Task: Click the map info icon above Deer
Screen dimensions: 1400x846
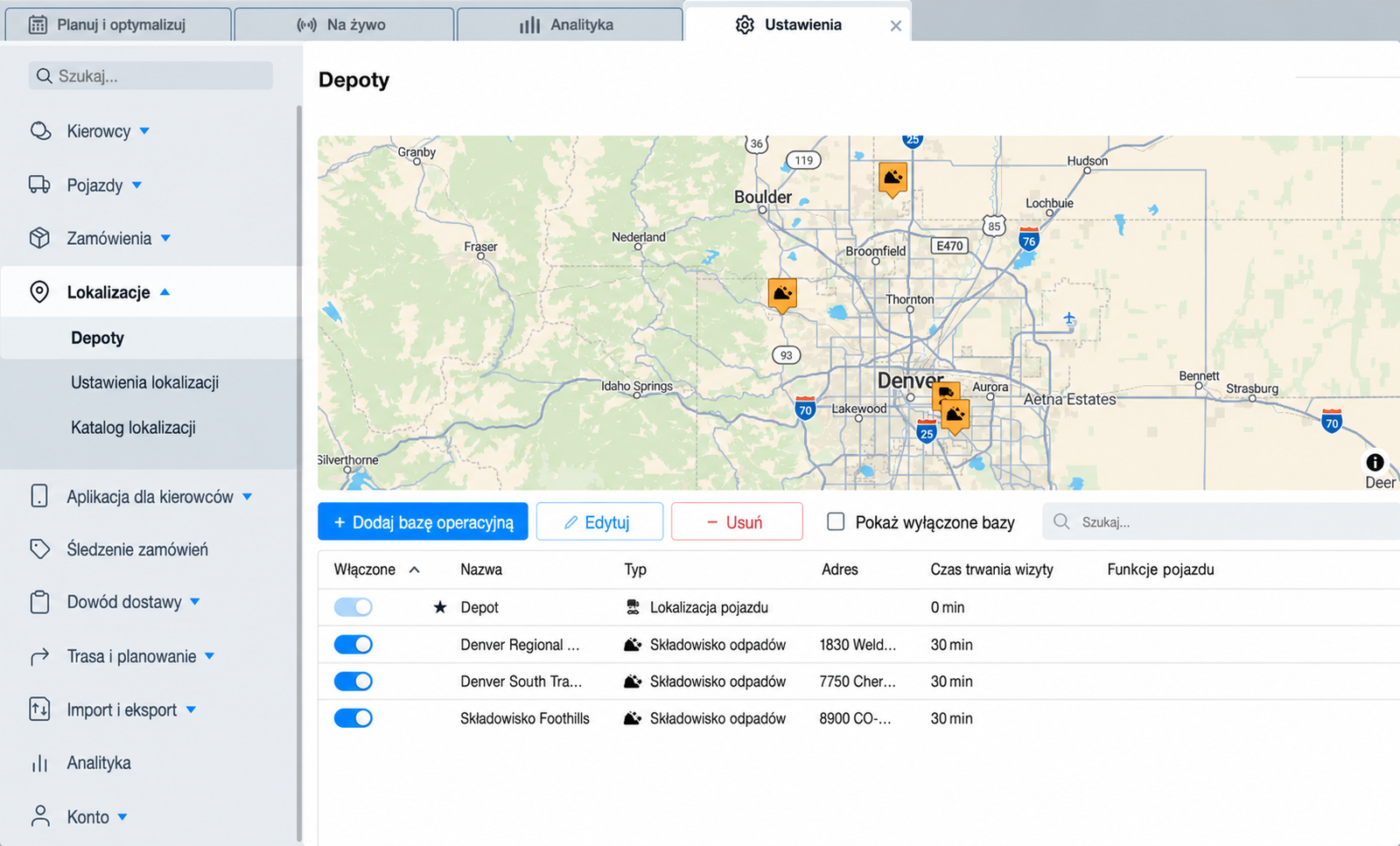Action: click(x=1375, y=462)
